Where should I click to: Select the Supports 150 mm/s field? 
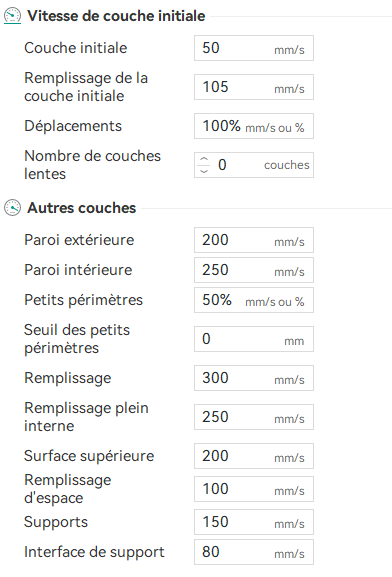point(254,522)
